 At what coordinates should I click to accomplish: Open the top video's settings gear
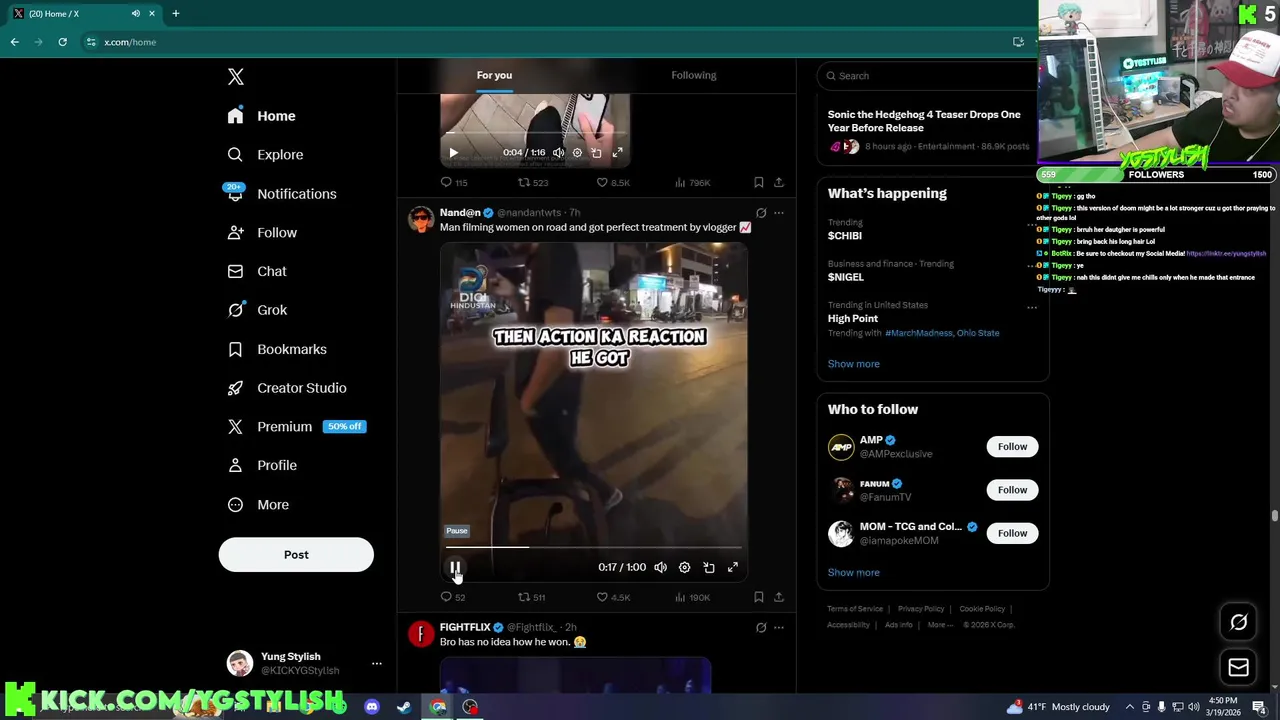(577, 153)
